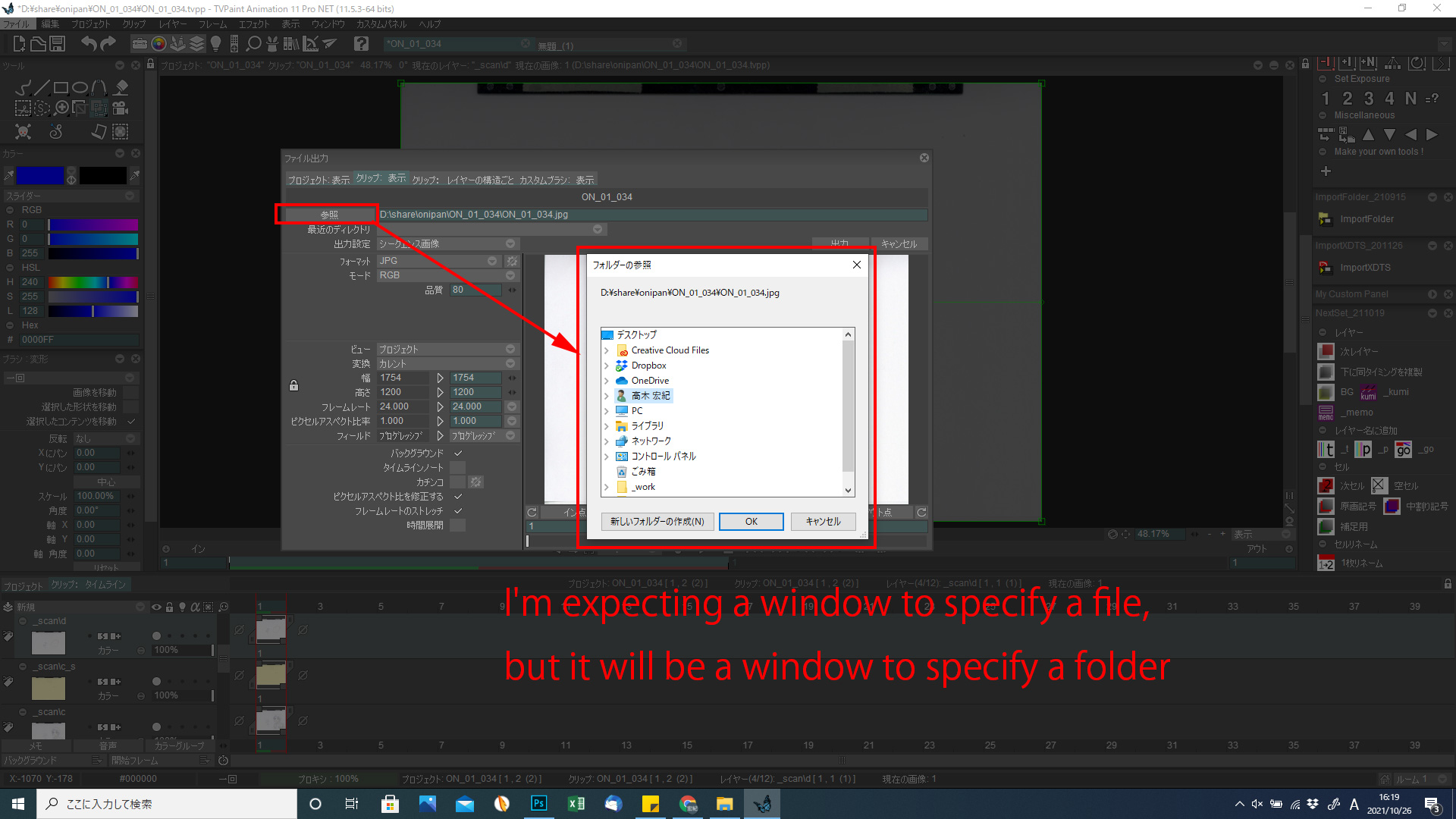Switch to the Custom Brush: Display tab
Screen dimensions: 1456x819
557,180
